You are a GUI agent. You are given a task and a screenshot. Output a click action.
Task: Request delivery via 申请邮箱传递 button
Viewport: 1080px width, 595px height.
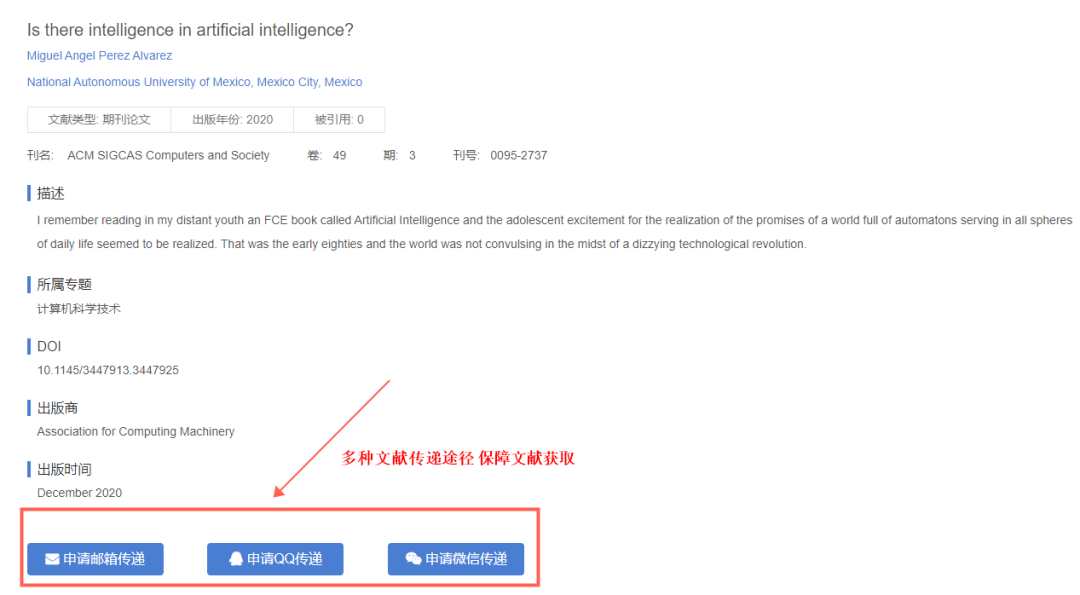click(x=96, y=559)
